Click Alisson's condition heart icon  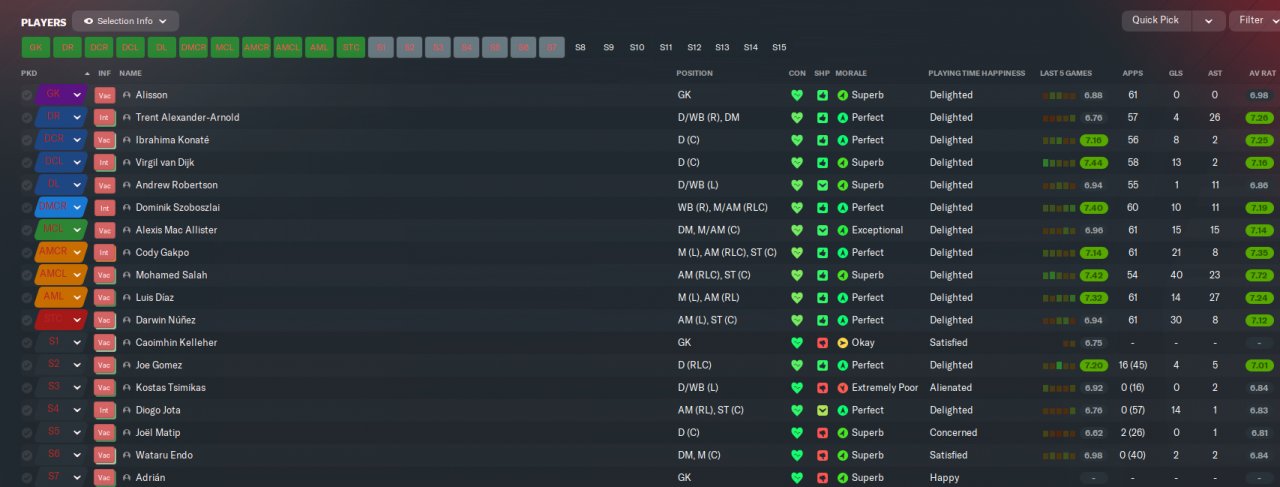[x=797, y=95]
